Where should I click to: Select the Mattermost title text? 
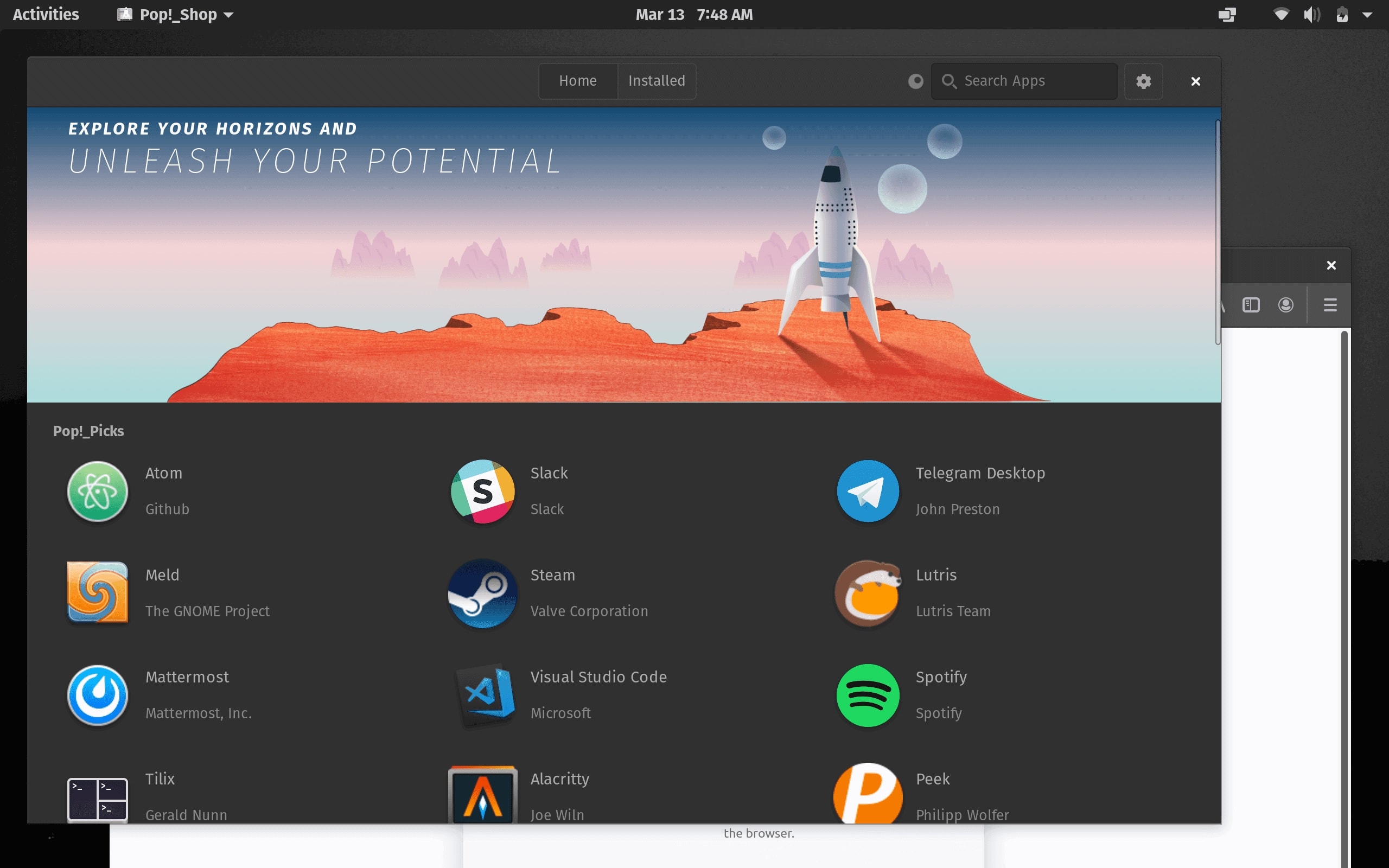(x=187, y=678)
